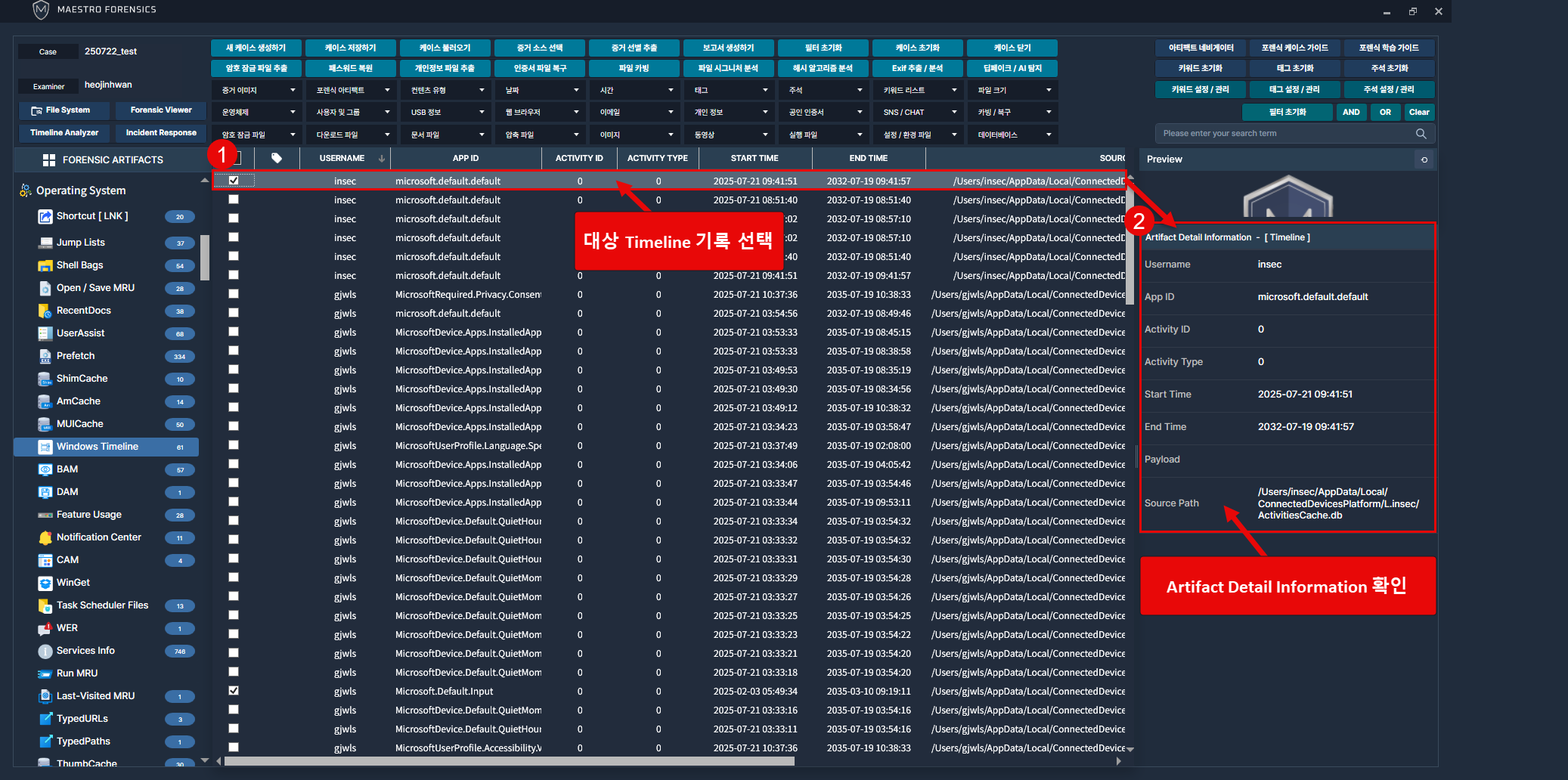Click the Exif 추출 / 분석 button

(x=917, y=69)
